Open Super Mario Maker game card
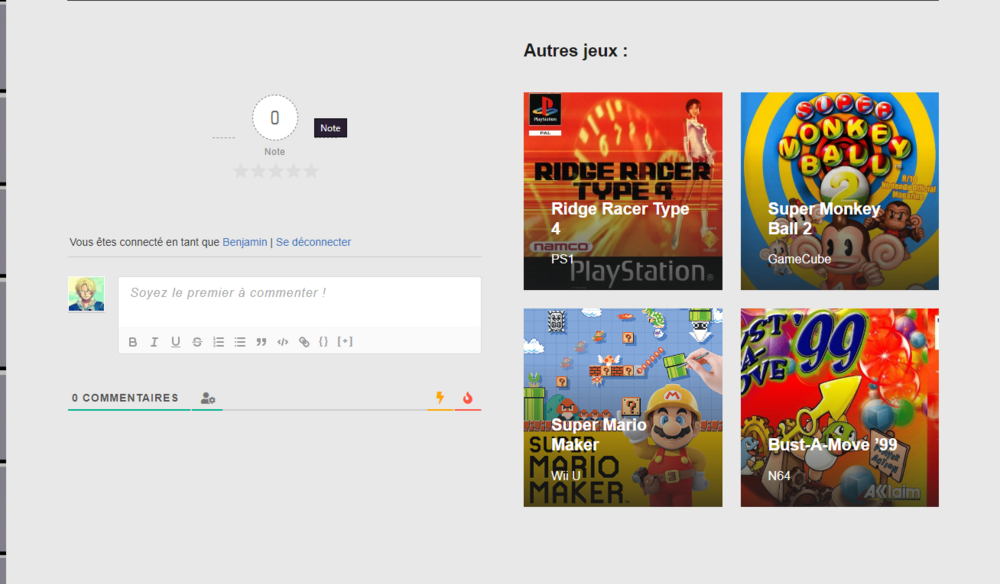 tap(623, 407)
